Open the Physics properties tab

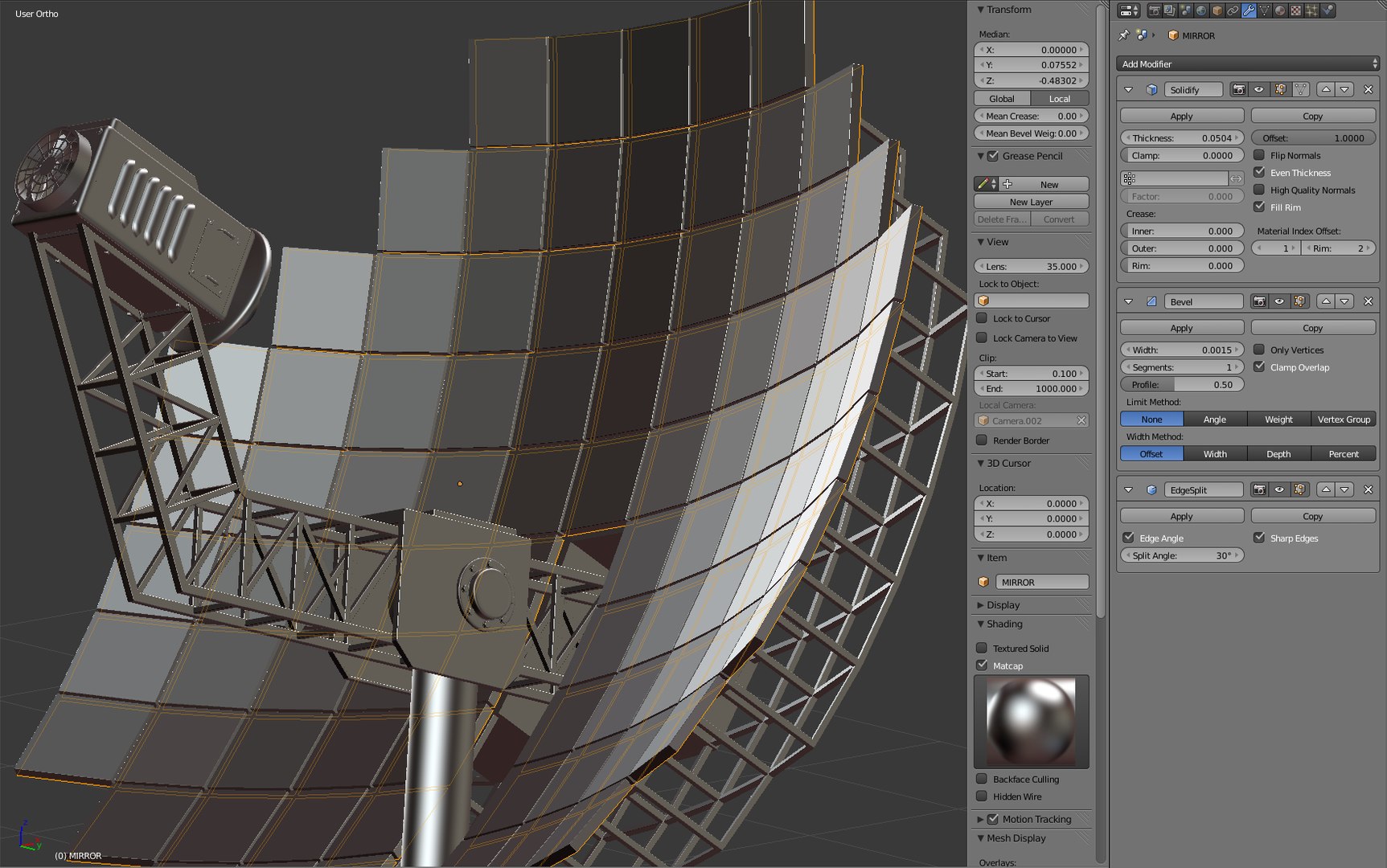click(1327, 10)
